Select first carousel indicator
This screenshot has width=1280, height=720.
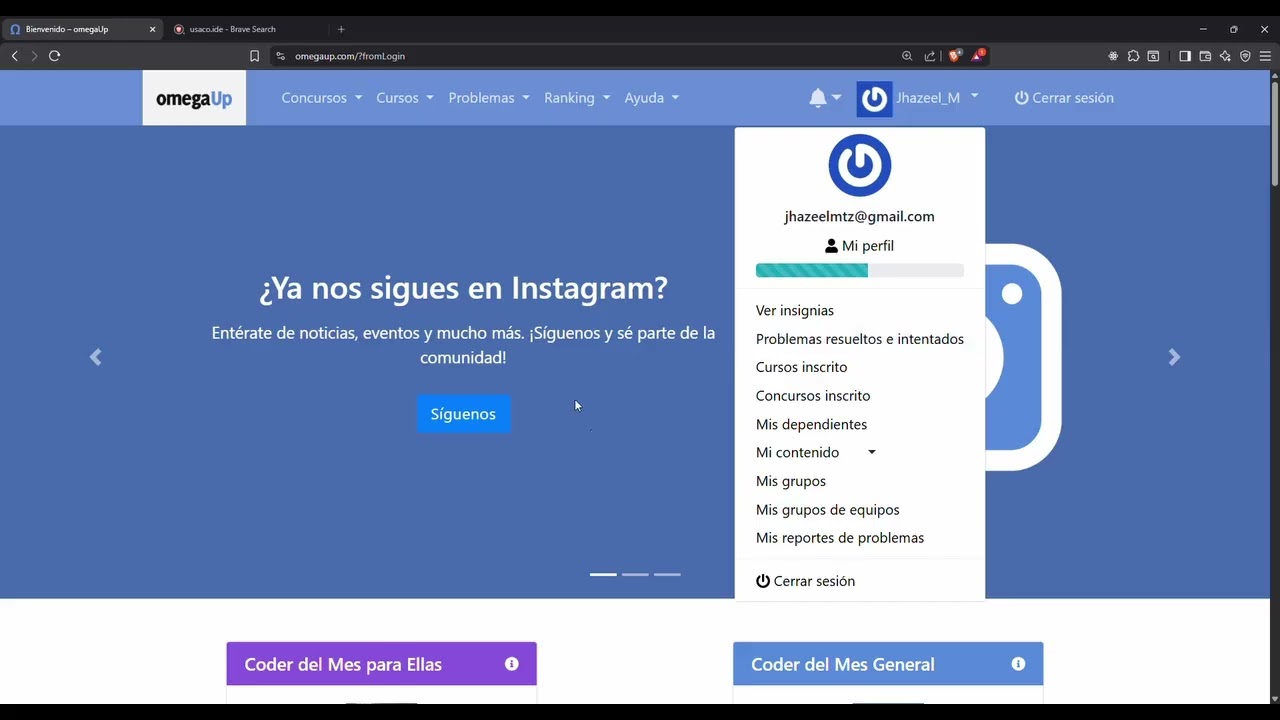(603, 574)
